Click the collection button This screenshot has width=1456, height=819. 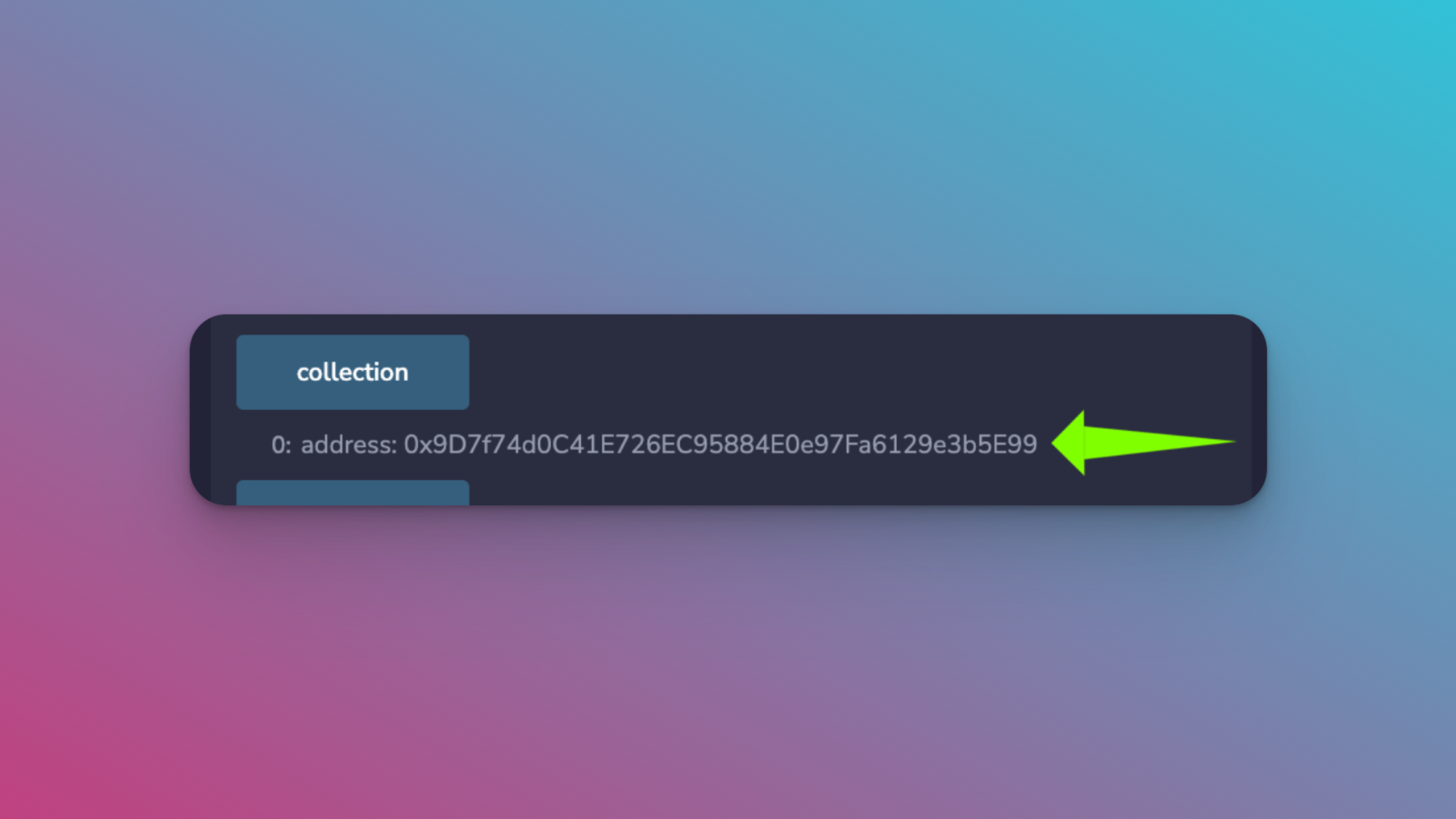coord(352,372)
